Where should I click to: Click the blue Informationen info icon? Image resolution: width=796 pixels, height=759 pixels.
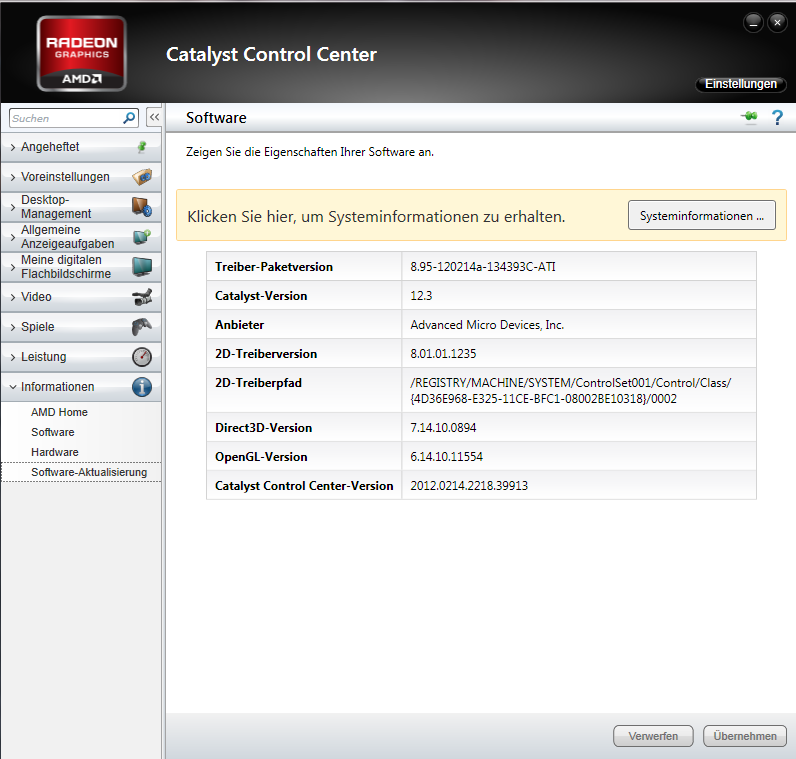[142, 387]
